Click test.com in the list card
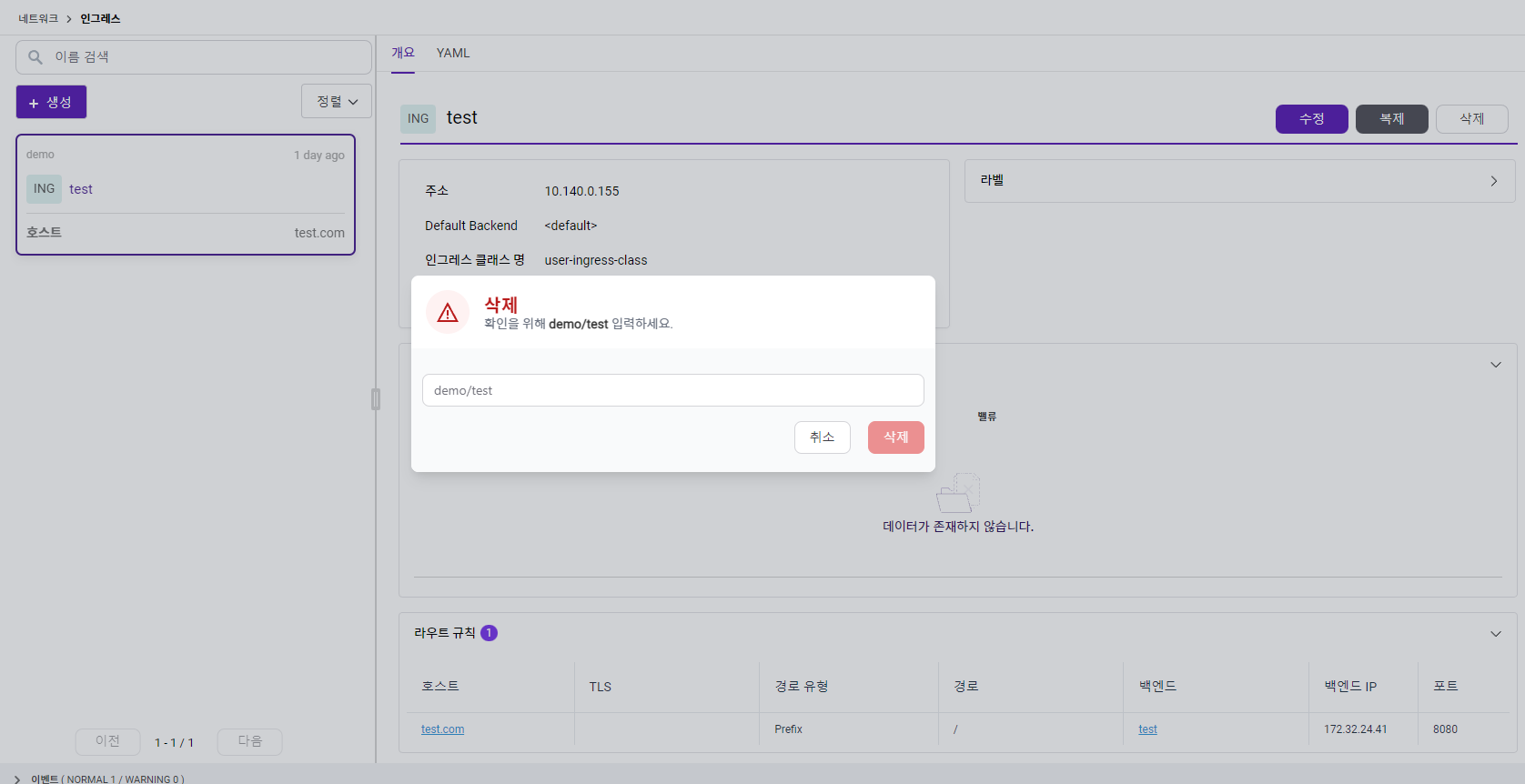The width and height of the screenshot is (1525, 784). (x=319, y=233)
